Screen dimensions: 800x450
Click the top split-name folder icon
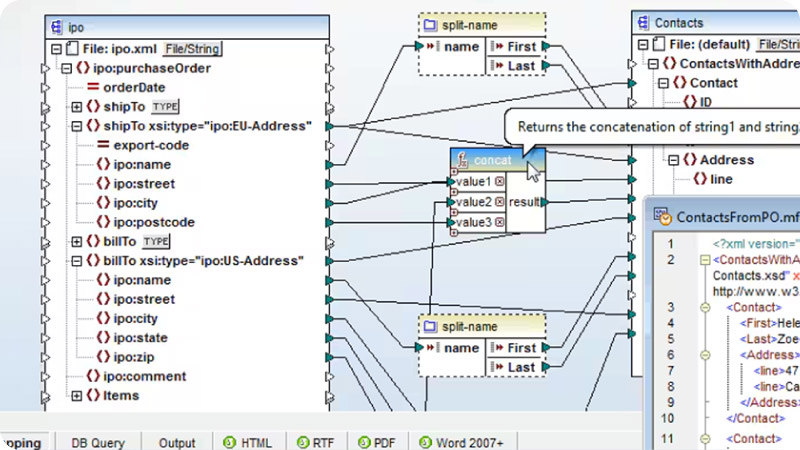pos(430,24)
